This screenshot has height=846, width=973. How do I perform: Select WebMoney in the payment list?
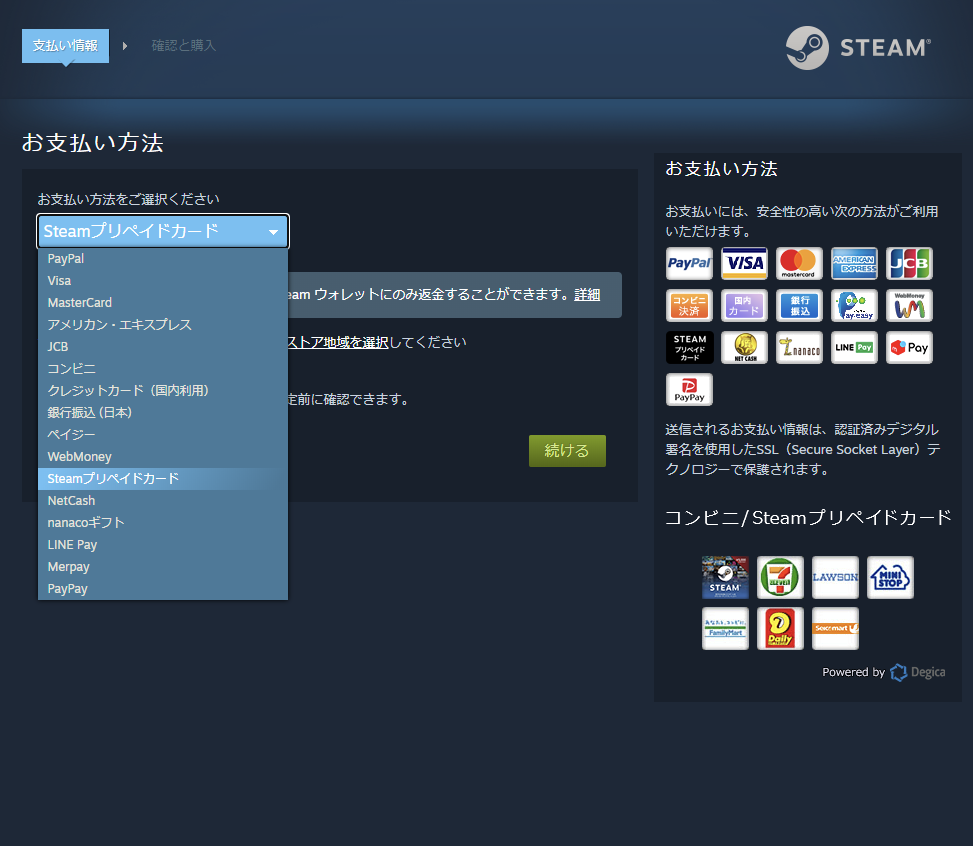(x=80, y=456)
